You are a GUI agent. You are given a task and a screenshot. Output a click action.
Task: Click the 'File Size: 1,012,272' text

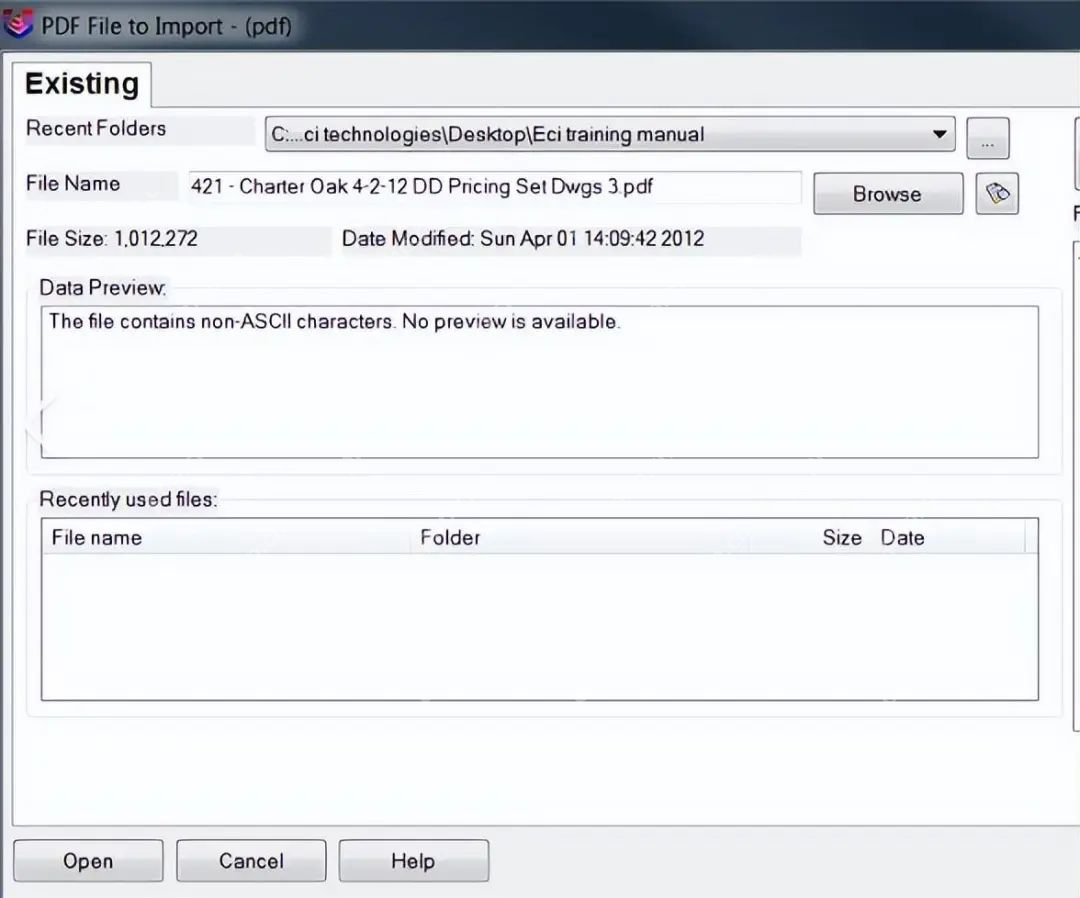tap(112, 239)
